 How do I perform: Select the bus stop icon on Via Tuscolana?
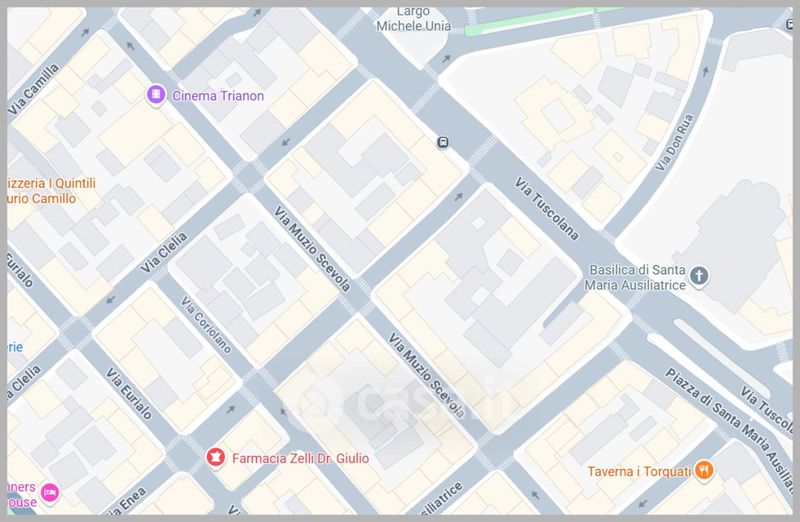pos(443,142)
